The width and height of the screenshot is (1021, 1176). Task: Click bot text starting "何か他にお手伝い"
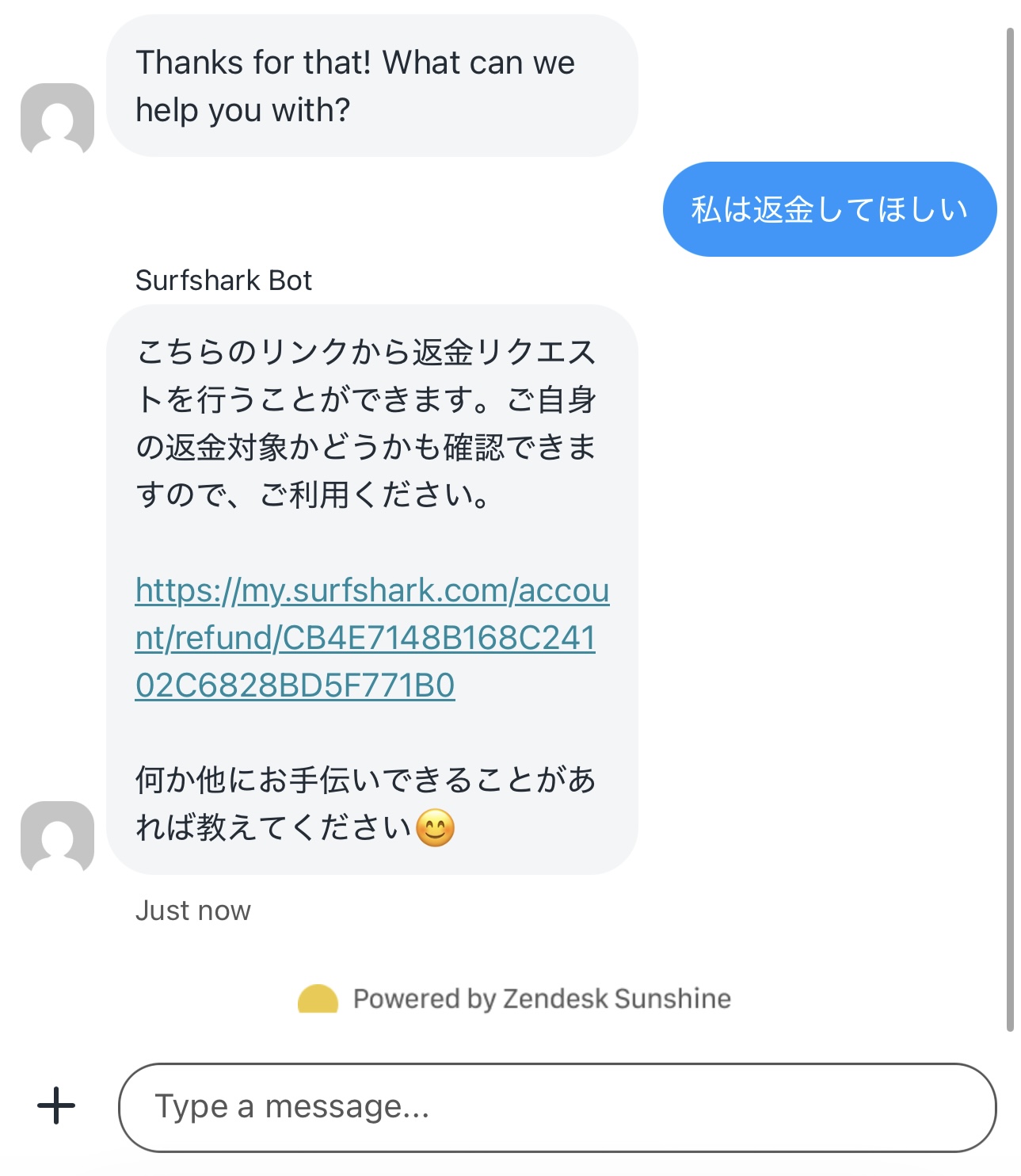pos(365,781)
